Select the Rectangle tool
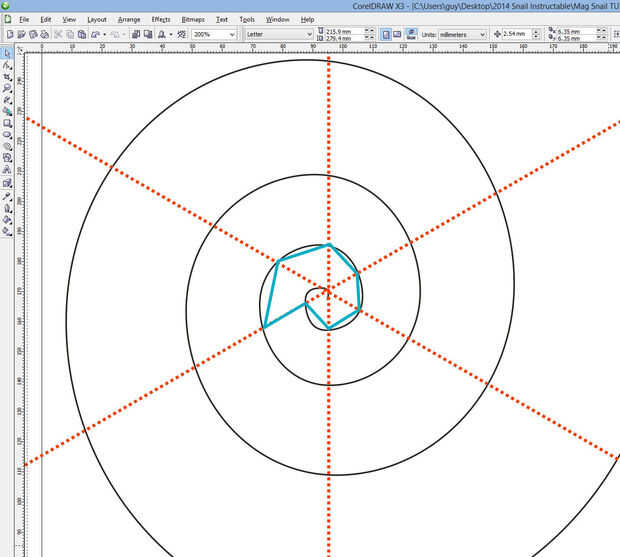 click(x=7, y=124)
